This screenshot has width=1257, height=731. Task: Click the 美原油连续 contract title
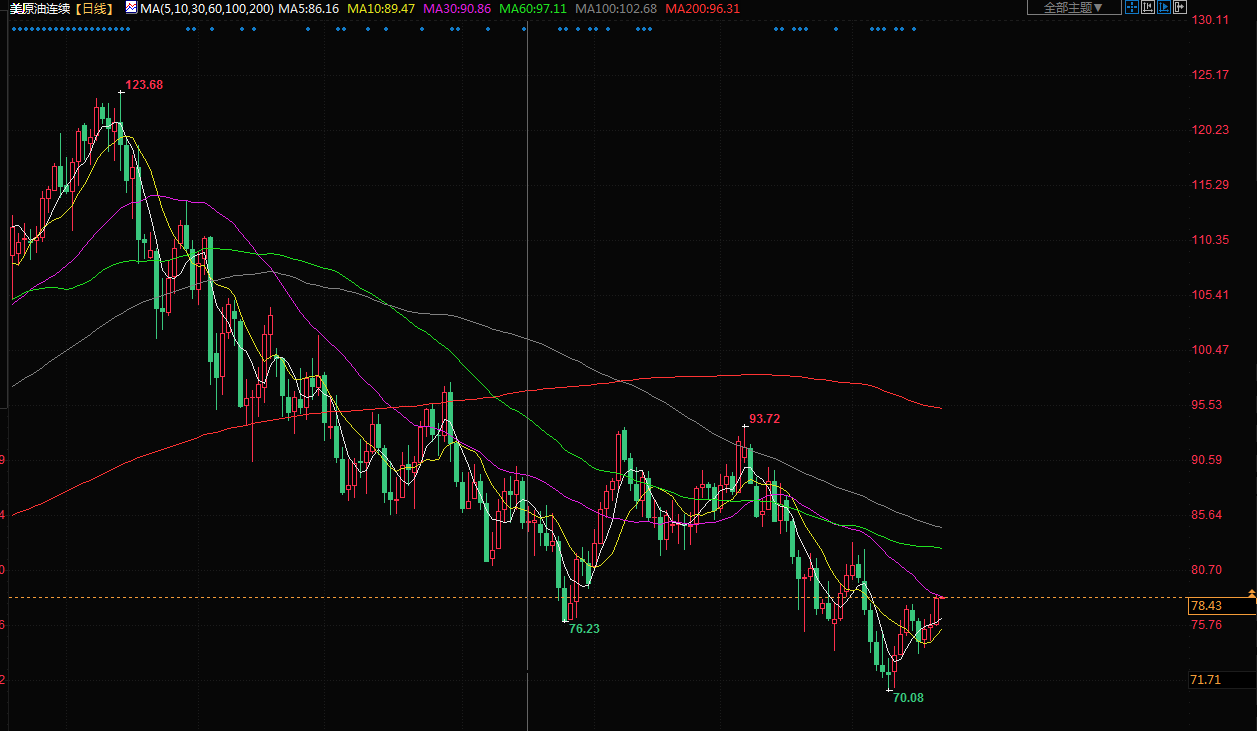coord(41,8)
